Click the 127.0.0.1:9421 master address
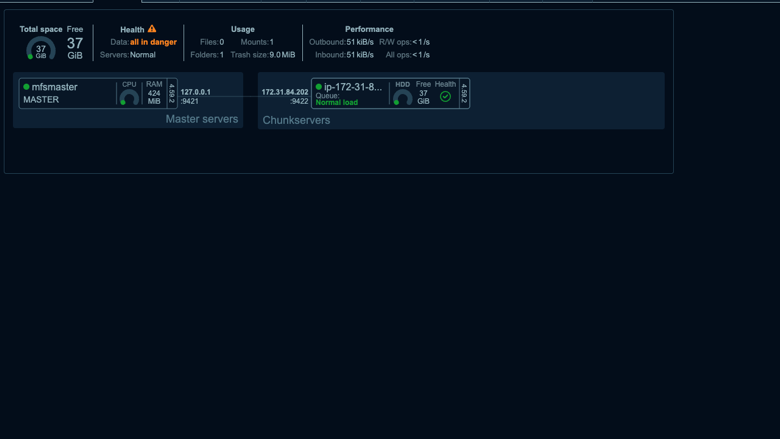 [x=195, y=96]
